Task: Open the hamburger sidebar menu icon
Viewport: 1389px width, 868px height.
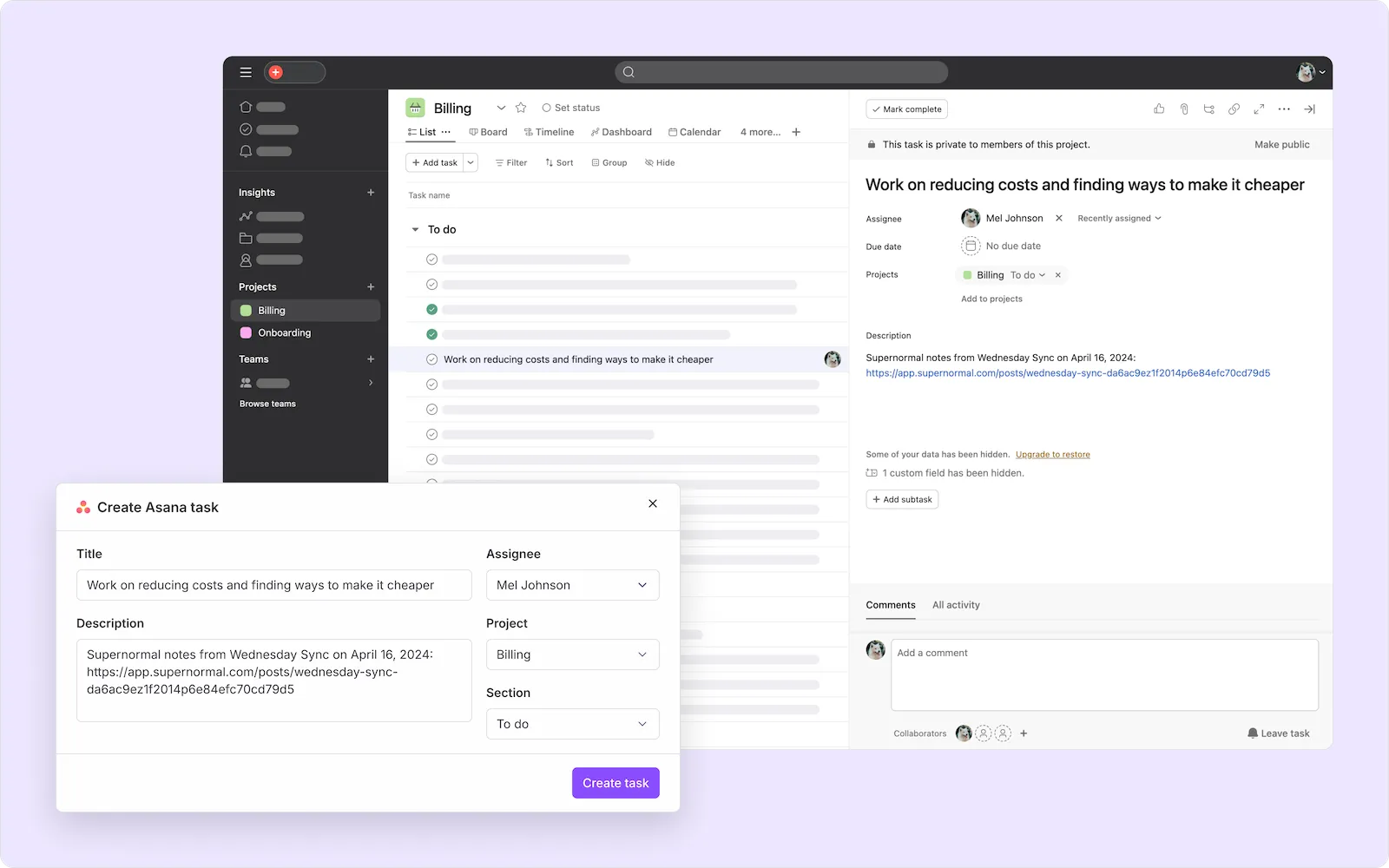Action: click(x=246, y=73)
